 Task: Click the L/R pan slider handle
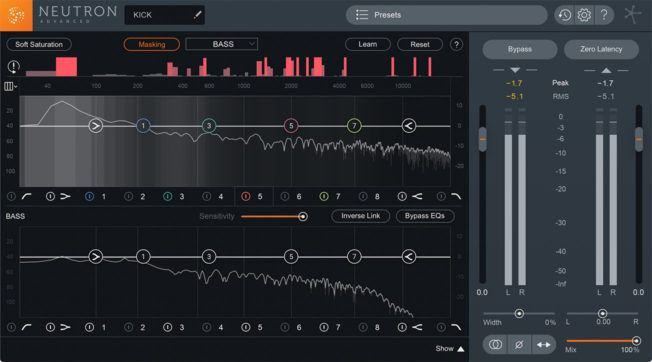tap(602, 313)
